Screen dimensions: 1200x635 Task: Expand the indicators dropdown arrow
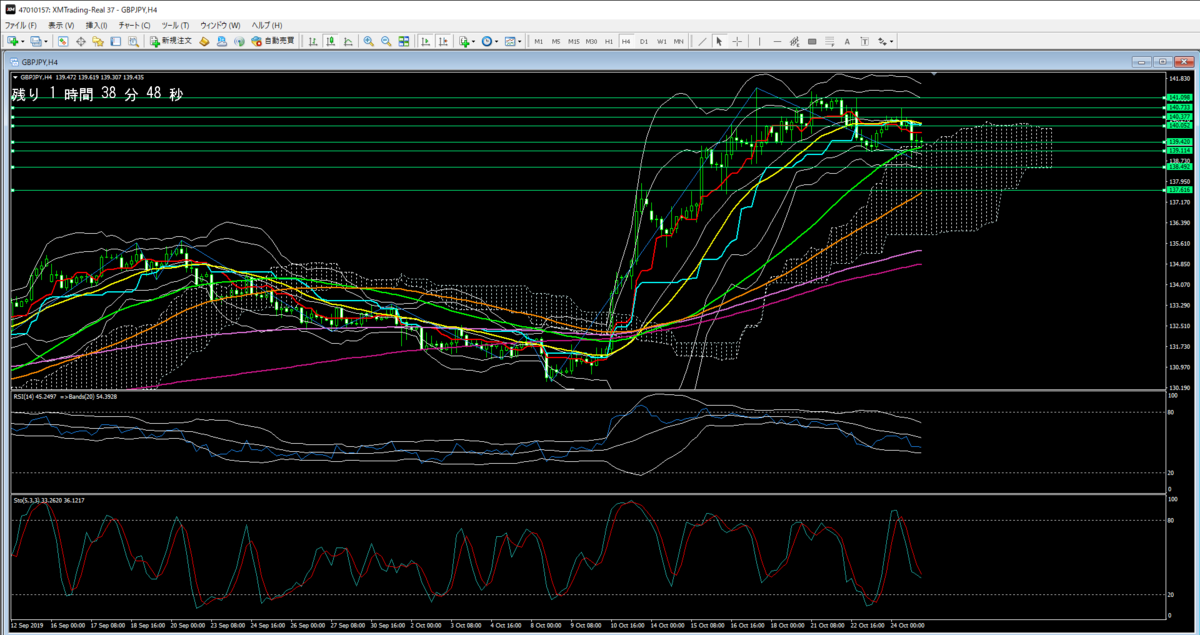(474, 42)
